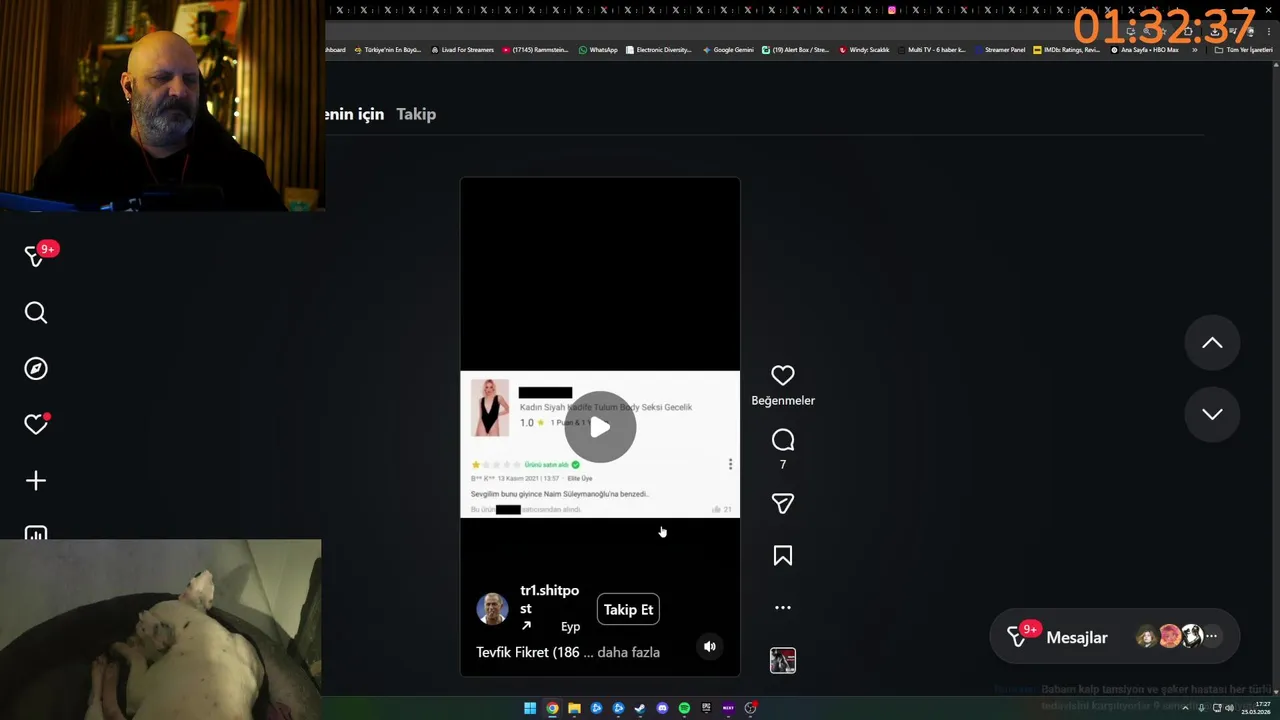This screenshot has width=1280, height=720.
Task: Open the tr1.shitpost profile name
Action: point(549,599)
